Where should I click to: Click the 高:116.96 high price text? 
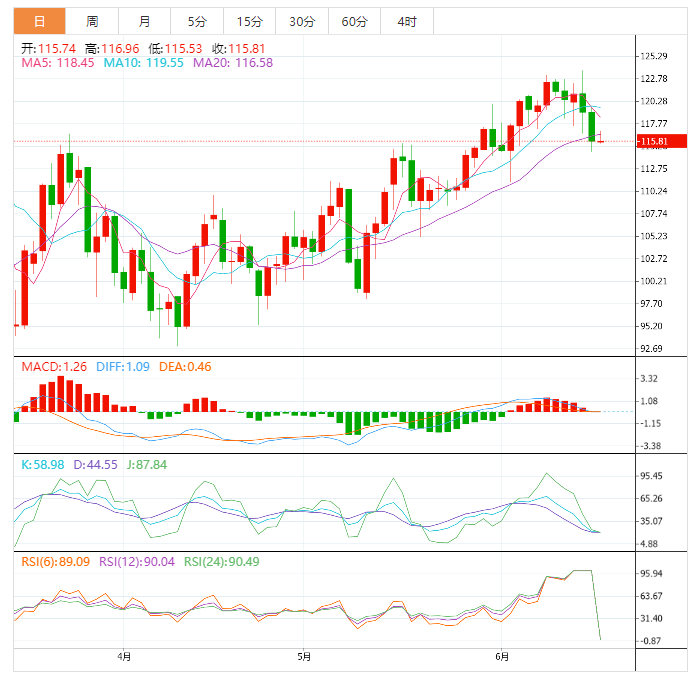(112, 48)
